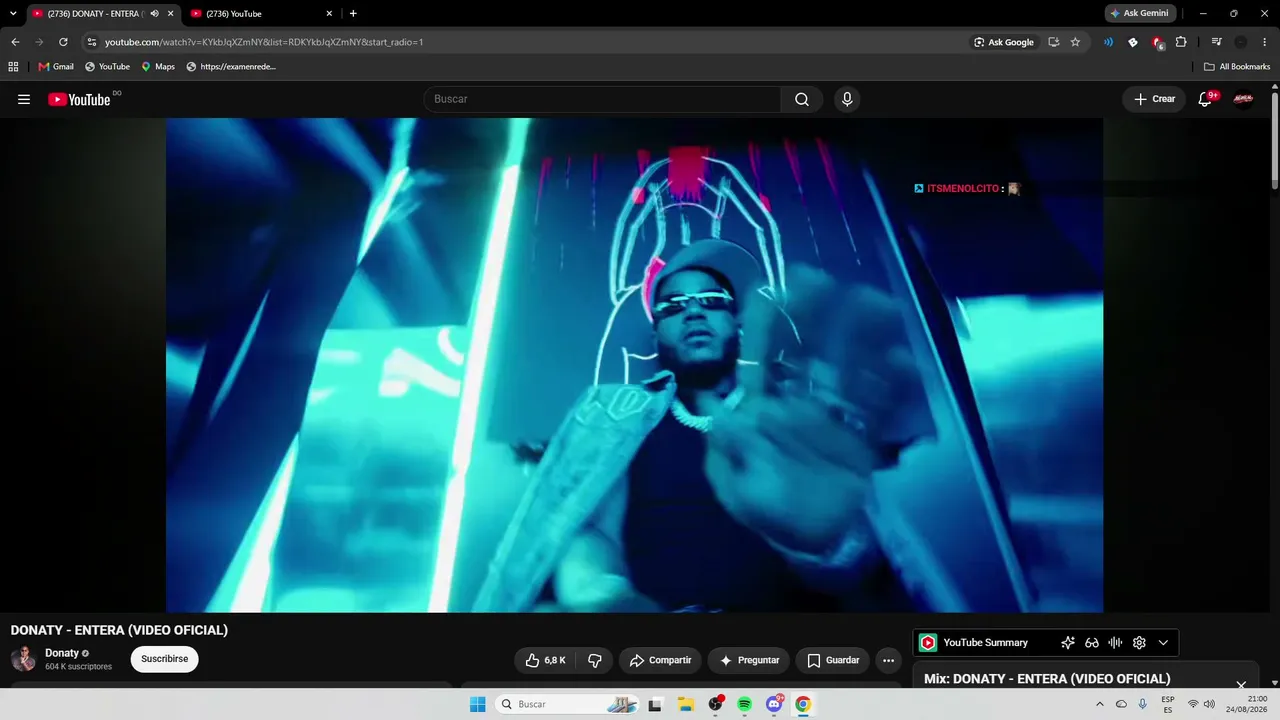This screenshot has height=720, width=1280.
Task: Switch to the second YouTube tab
Action: point(260,14)
